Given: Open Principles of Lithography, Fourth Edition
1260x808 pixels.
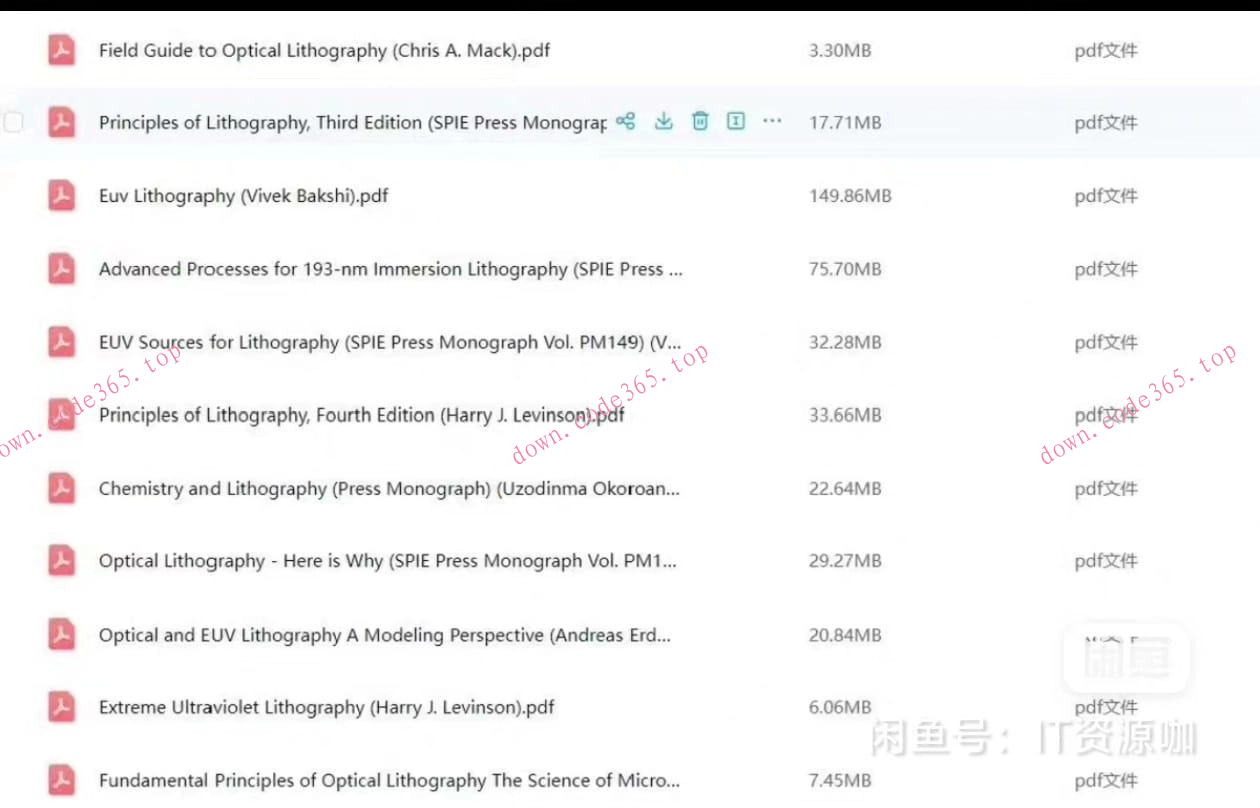Looking at the screenshot, I should [361, 415].
